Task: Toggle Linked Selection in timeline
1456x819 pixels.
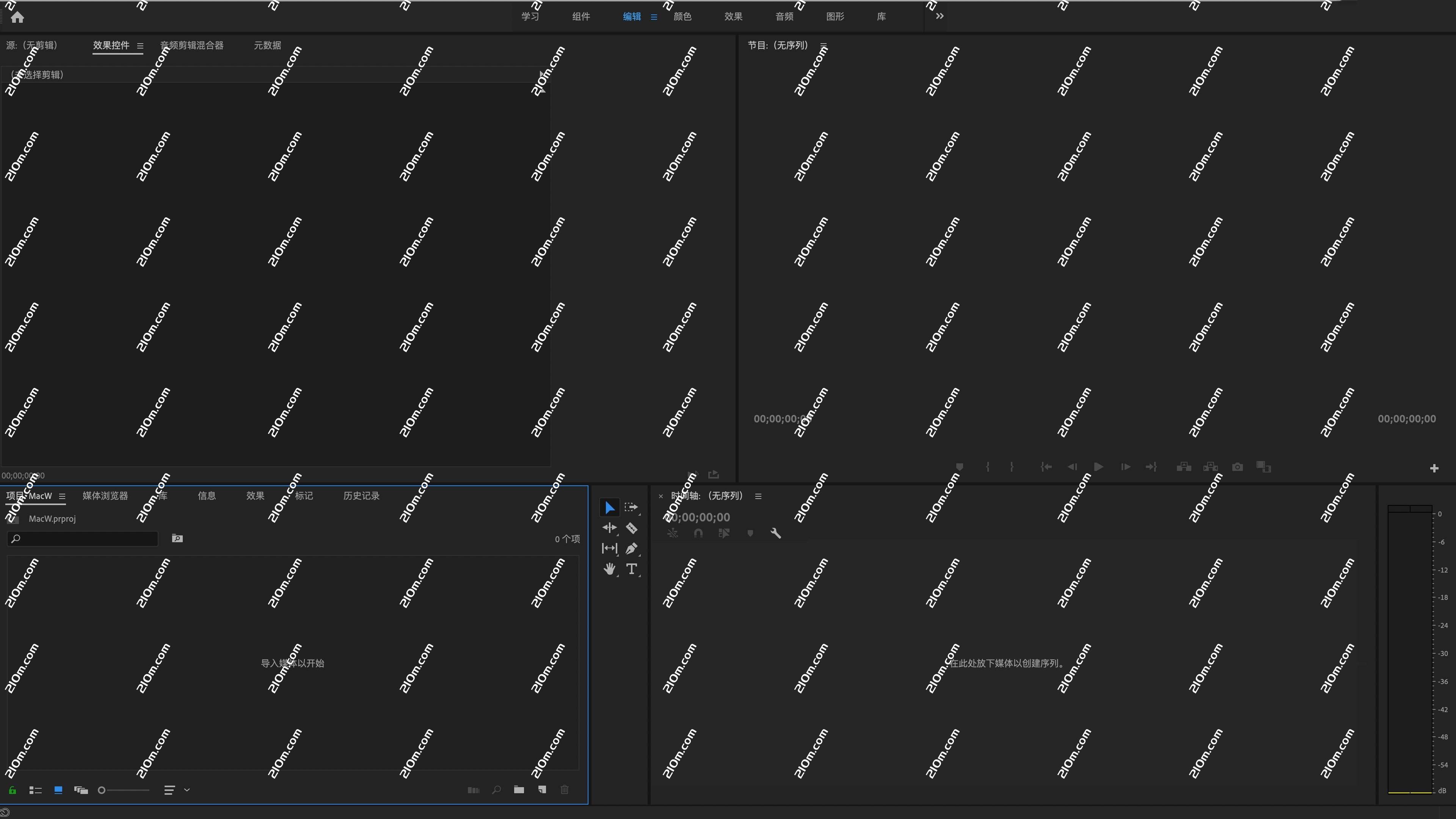Action: 724,533
